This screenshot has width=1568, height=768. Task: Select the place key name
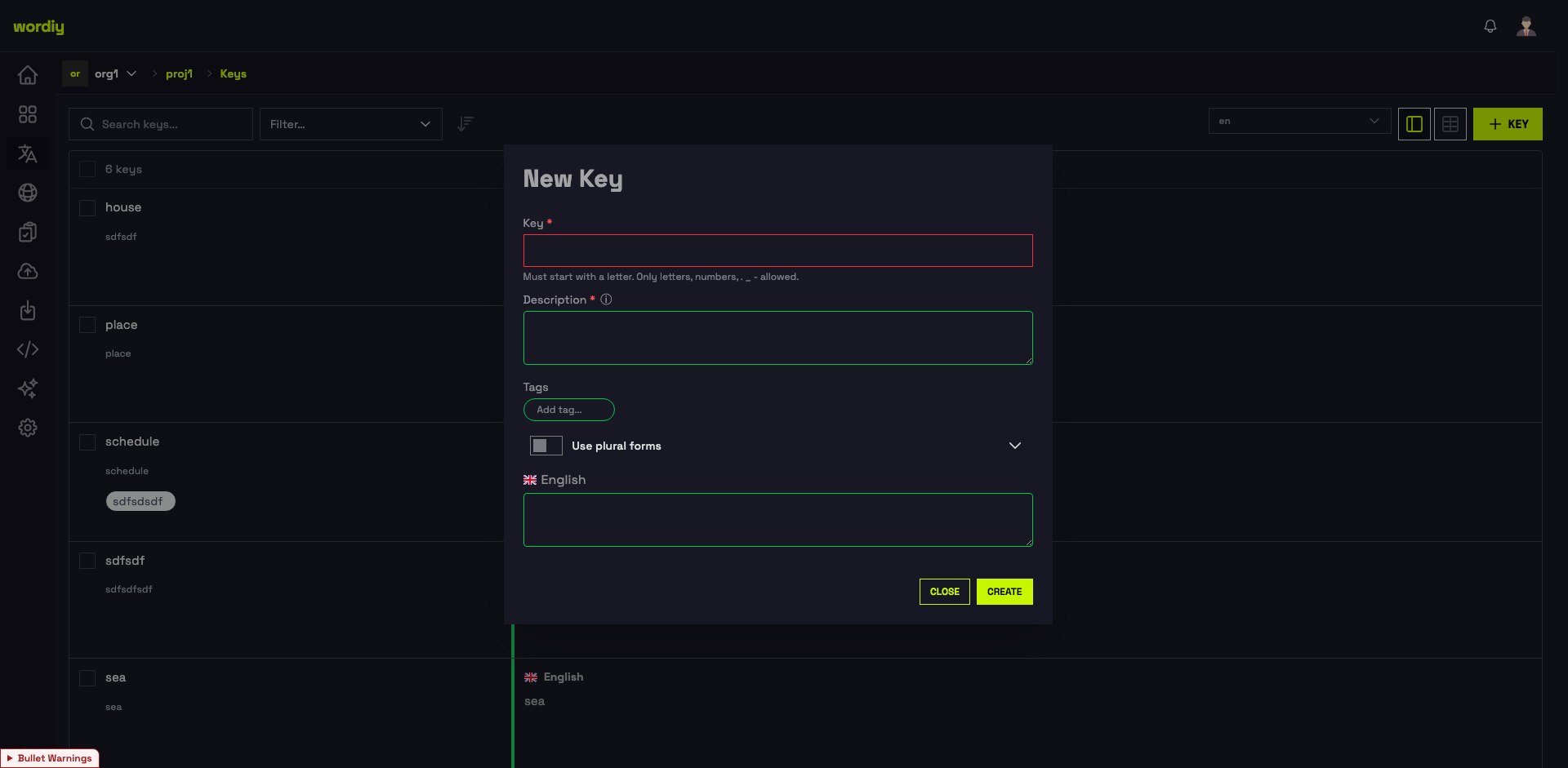pos(122,325)
